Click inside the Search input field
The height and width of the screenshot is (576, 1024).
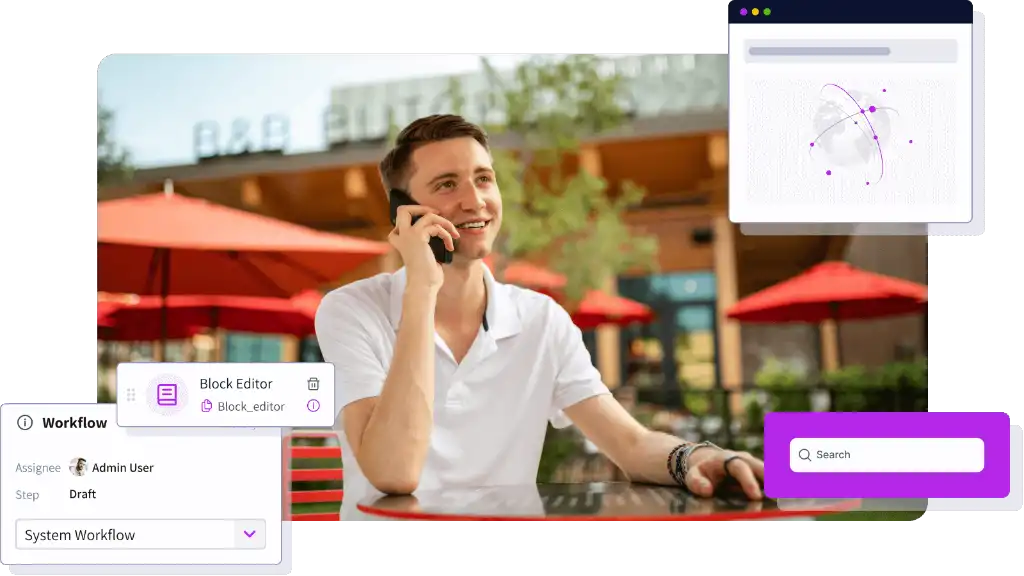click(x=895, y=455)
